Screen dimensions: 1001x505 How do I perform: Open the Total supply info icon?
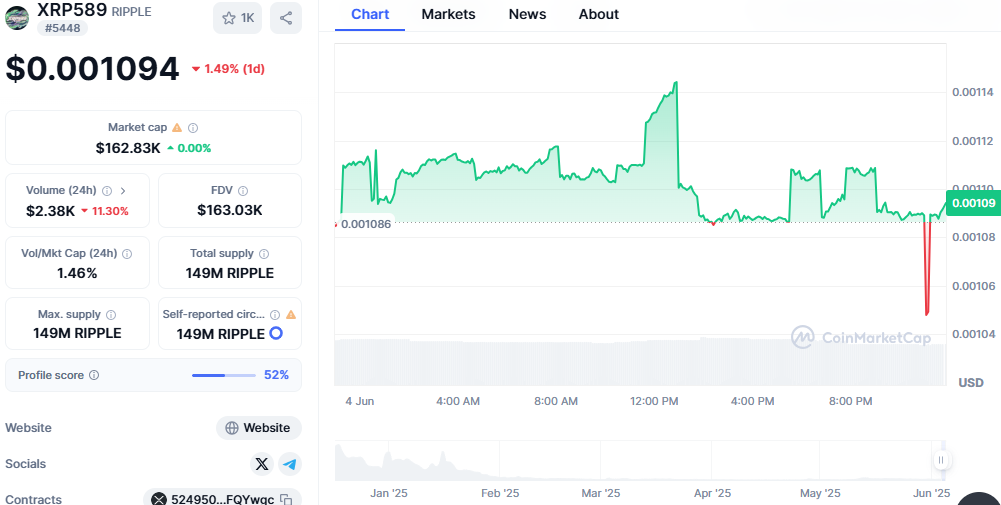264,253
